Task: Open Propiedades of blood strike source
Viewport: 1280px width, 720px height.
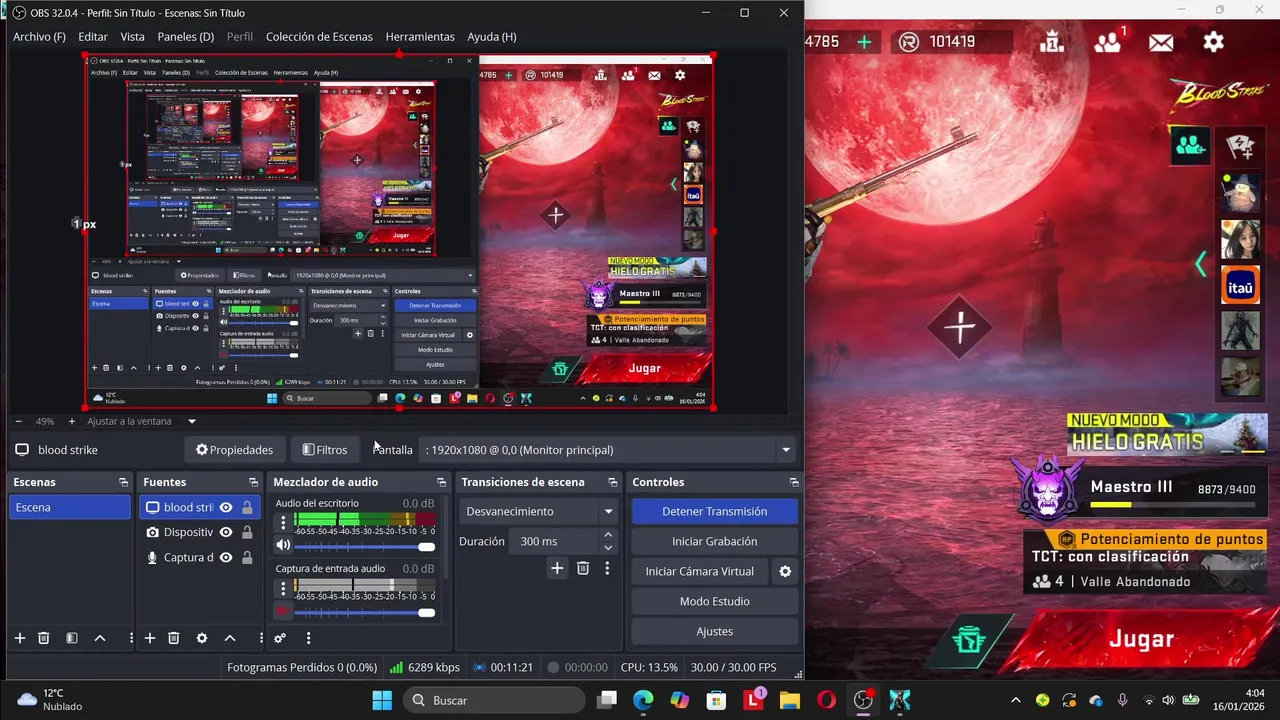Action: tap(234, 450)
